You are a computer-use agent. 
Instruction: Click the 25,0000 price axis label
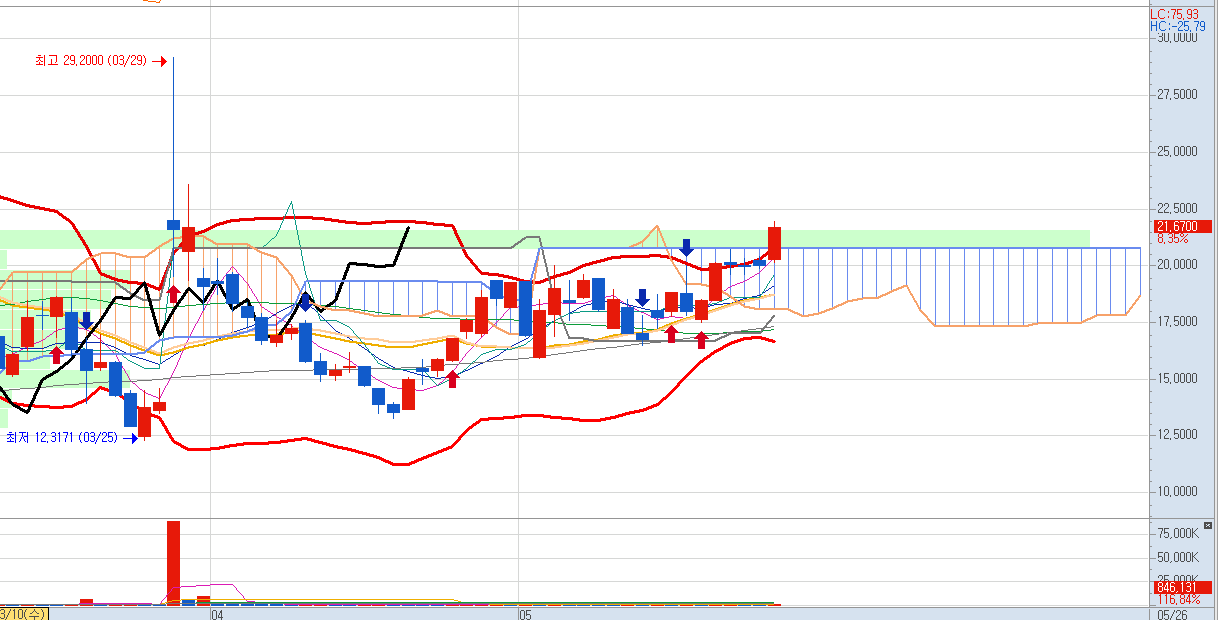pos(1176,152)
